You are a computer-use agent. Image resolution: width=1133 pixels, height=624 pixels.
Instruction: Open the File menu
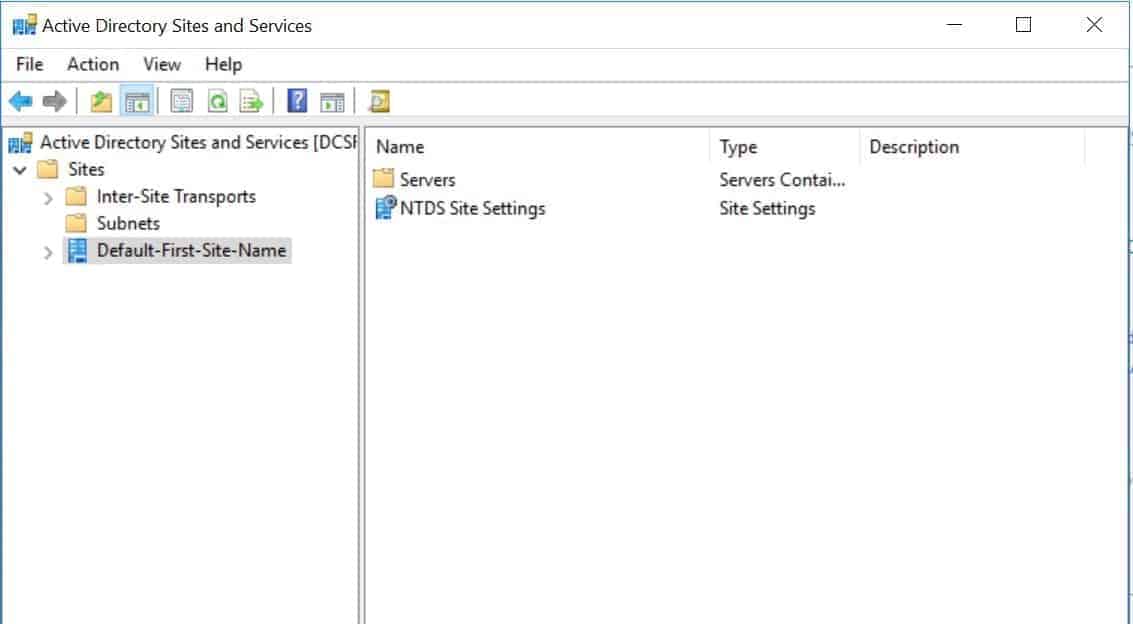click(28, 64)
